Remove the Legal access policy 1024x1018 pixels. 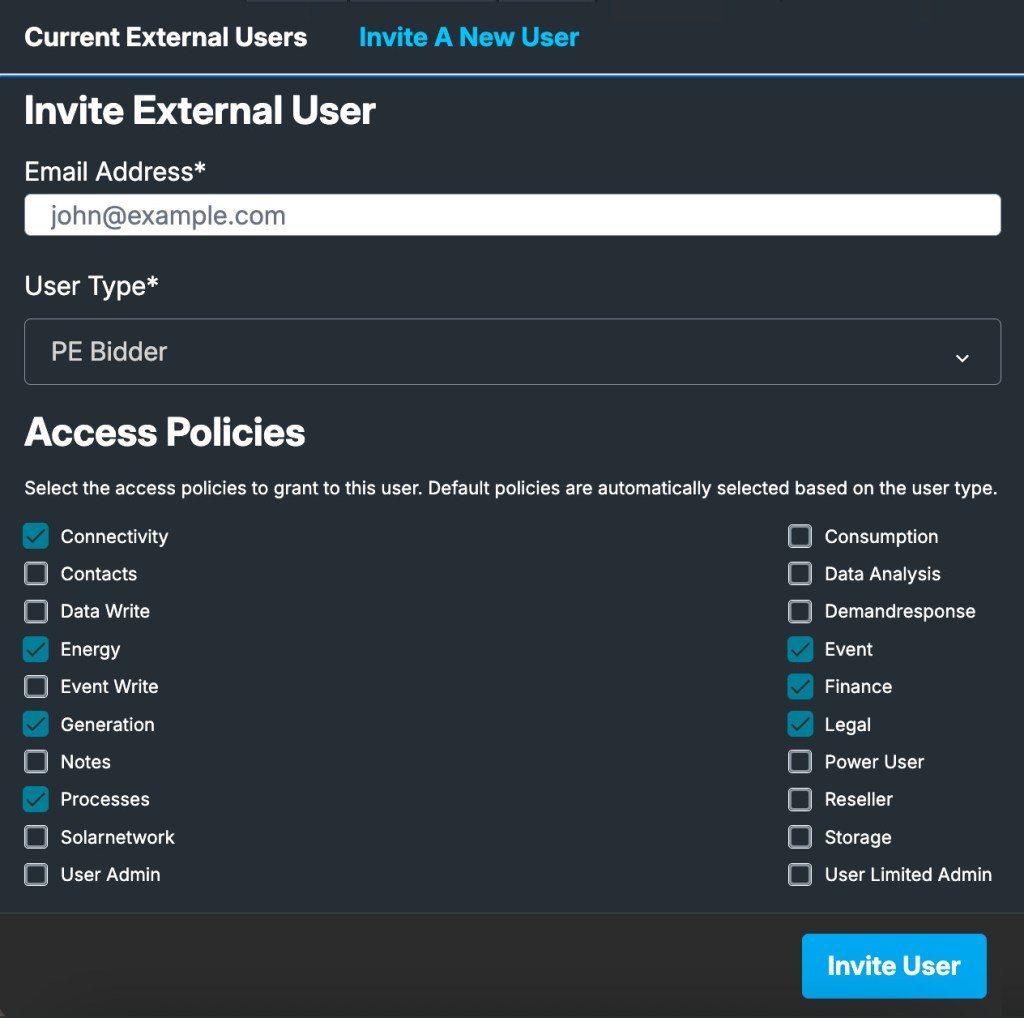800,725
